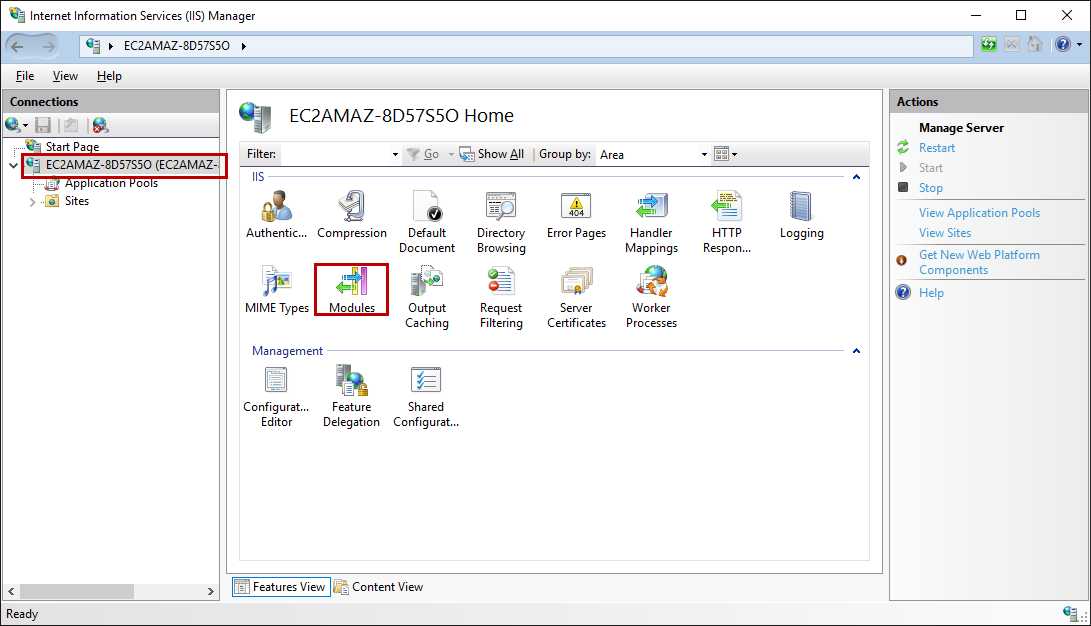Open the Default Document feature

pos(427,222)
